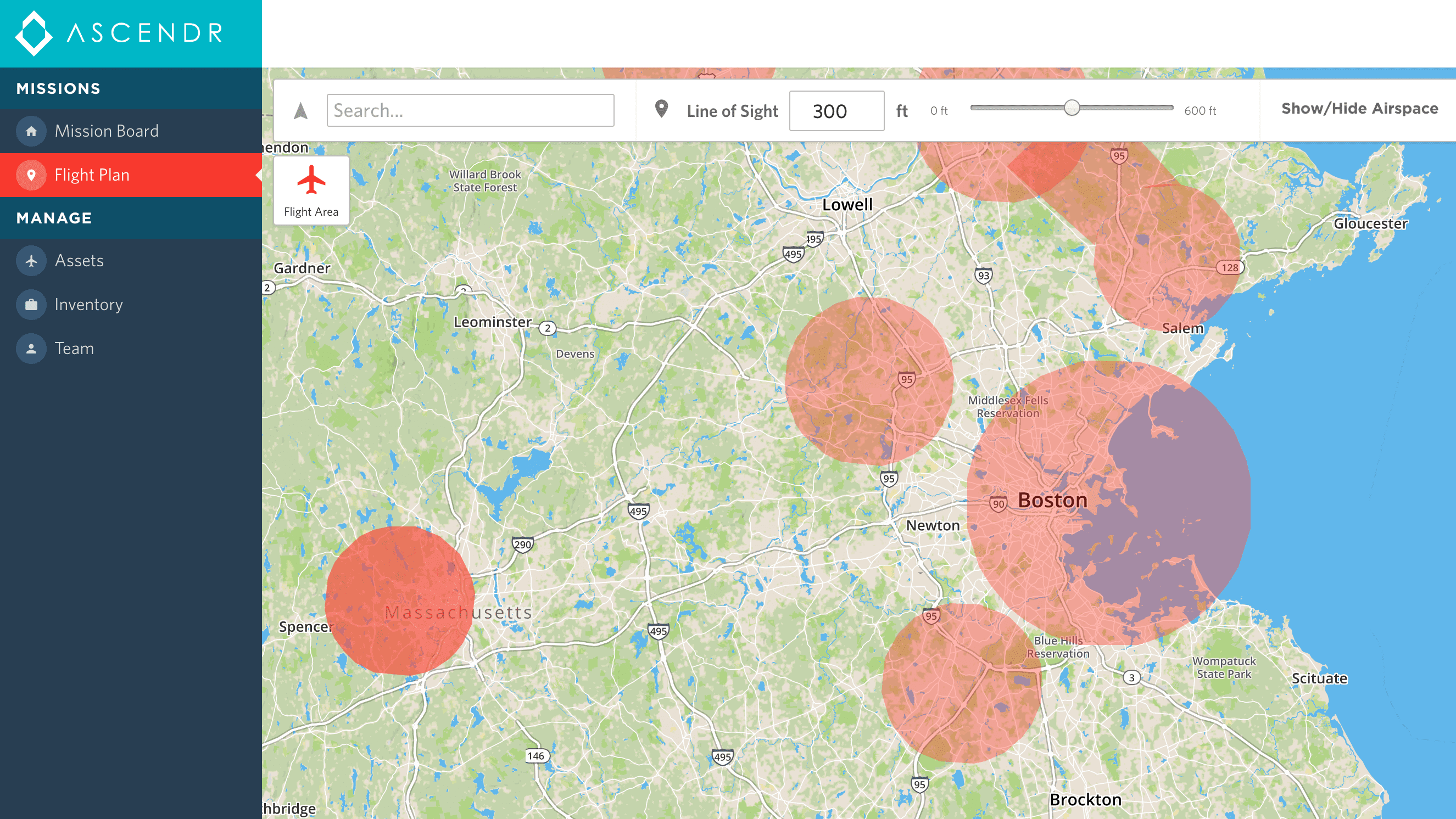Go to the Team section
1456x819 pixels.
pos(74,349)
